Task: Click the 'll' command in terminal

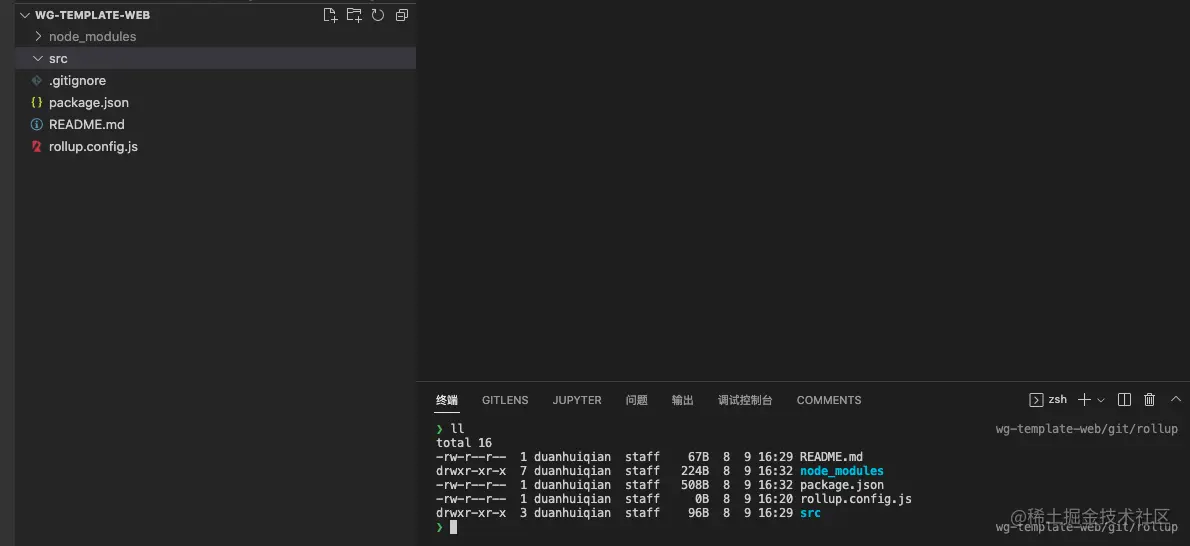Action: 457,429
